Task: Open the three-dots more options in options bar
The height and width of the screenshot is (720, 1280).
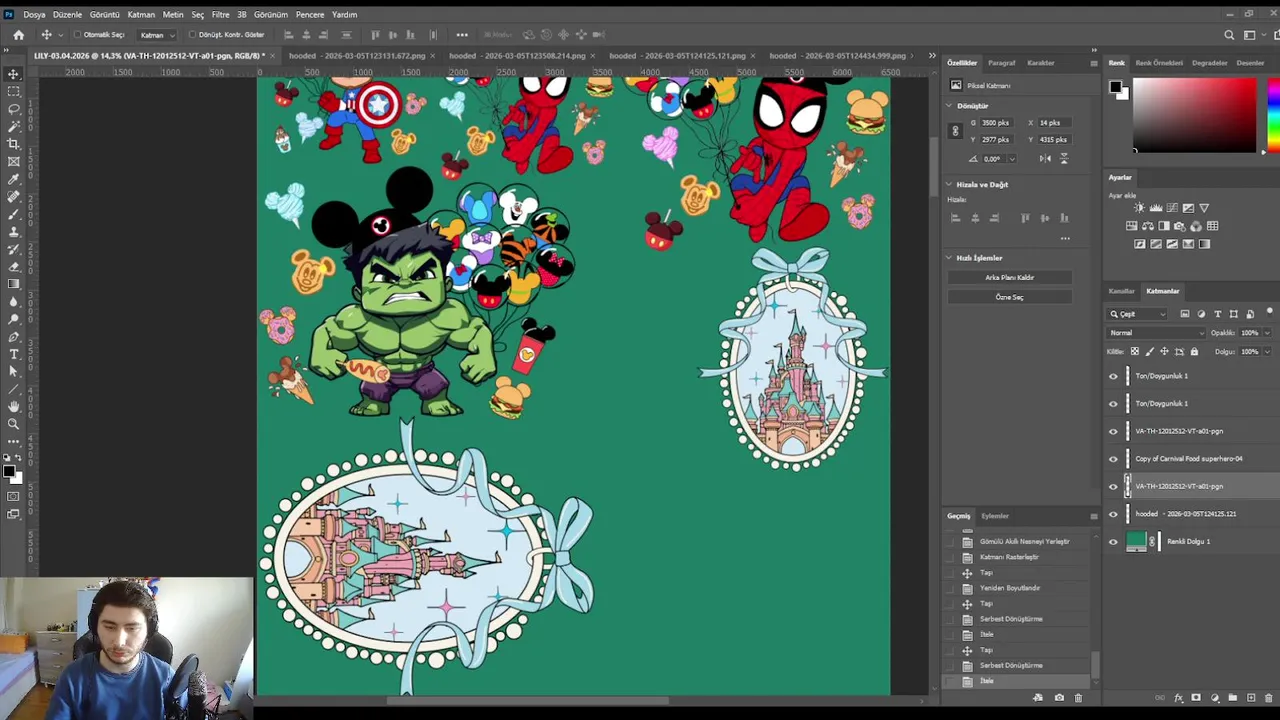Action: tap(462, 35)
